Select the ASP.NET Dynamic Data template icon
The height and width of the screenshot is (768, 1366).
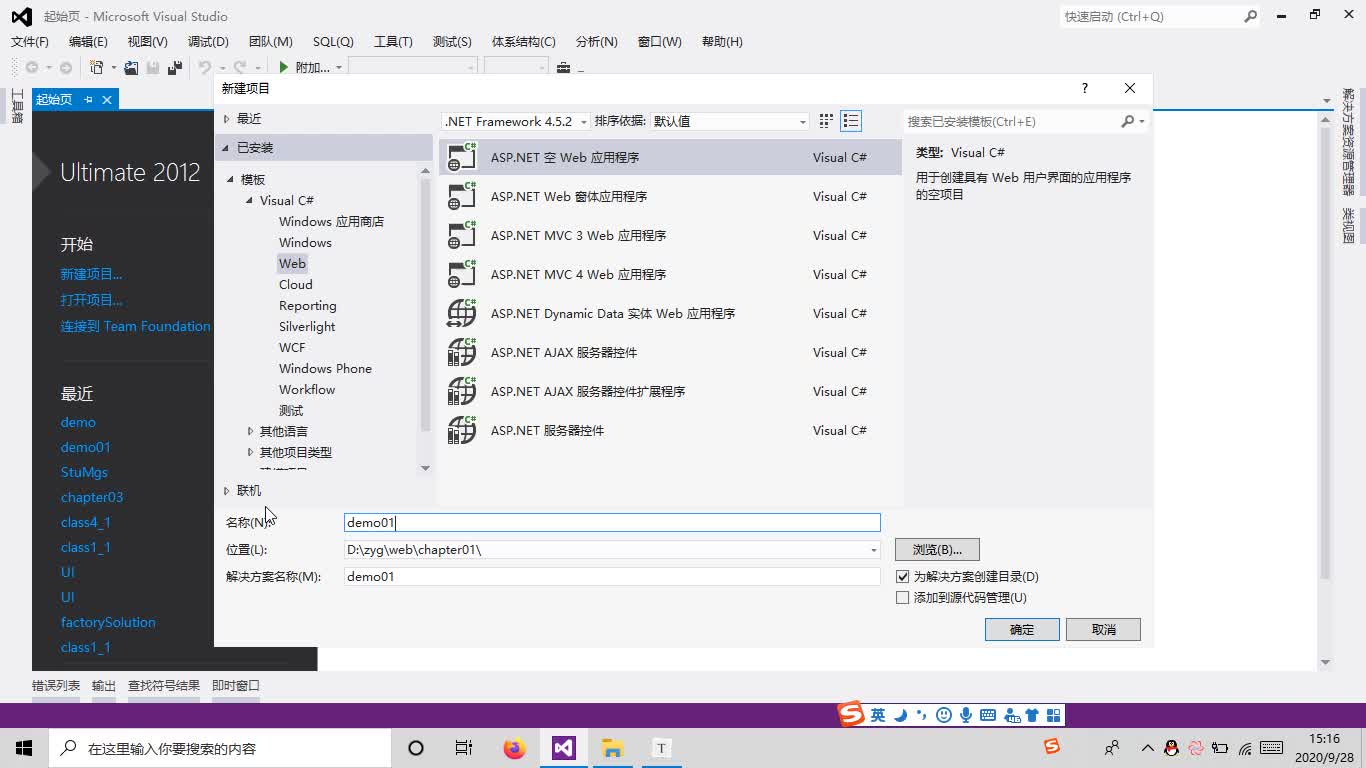click(x=462, y=313)
